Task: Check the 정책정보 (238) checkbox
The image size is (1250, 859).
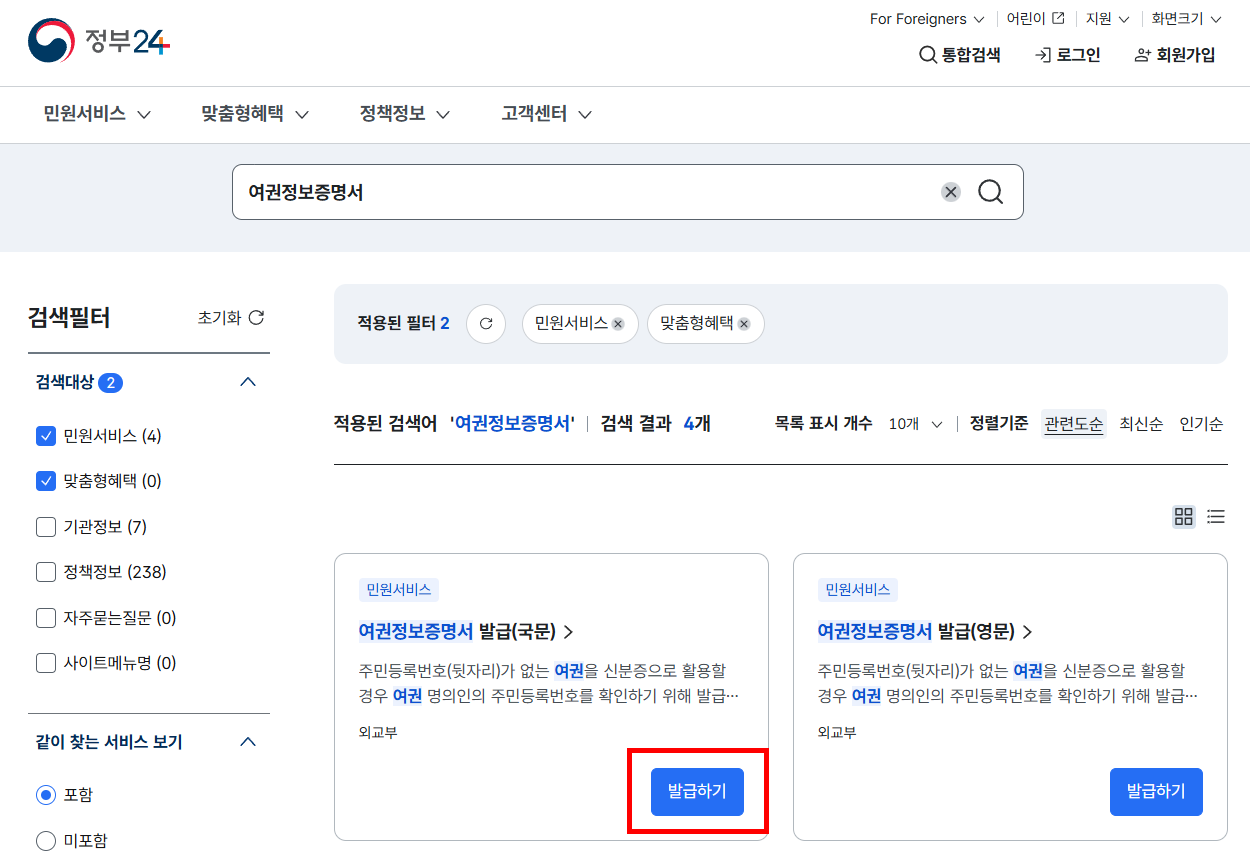Action: (x=46, y=572)
